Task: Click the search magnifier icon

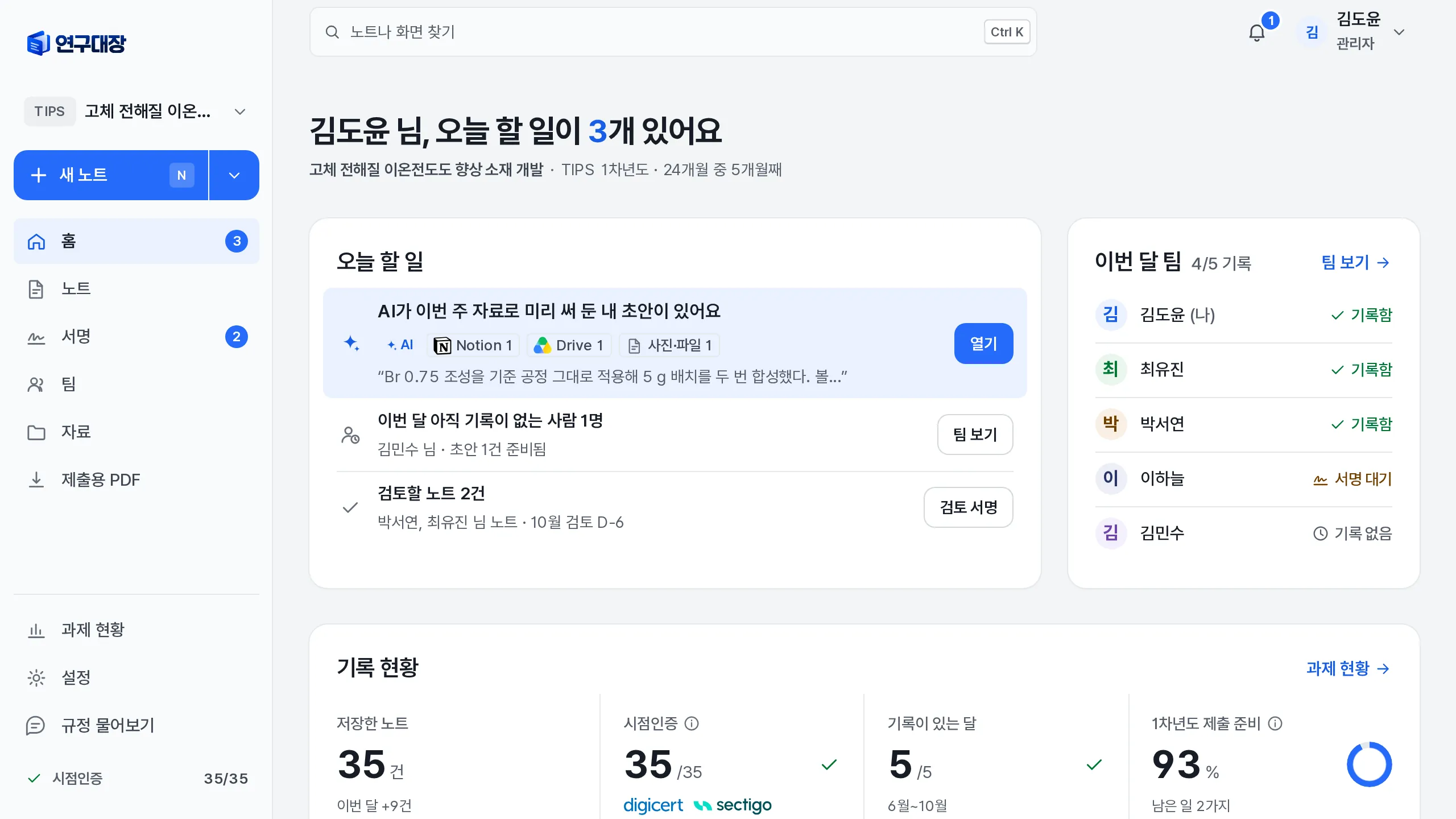Action: pos(332,32)
